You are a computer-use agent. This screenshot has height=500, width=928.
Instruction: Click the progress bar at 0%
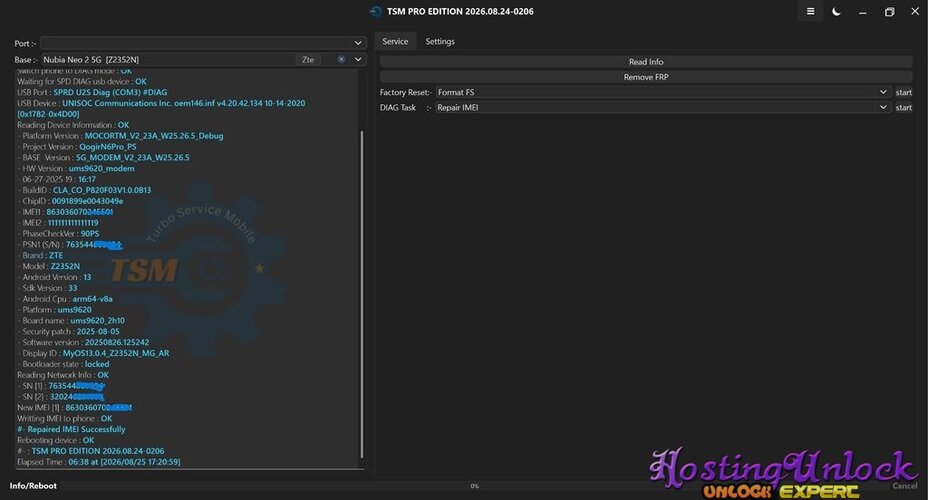pyautogui.click(x=475, y=486)
